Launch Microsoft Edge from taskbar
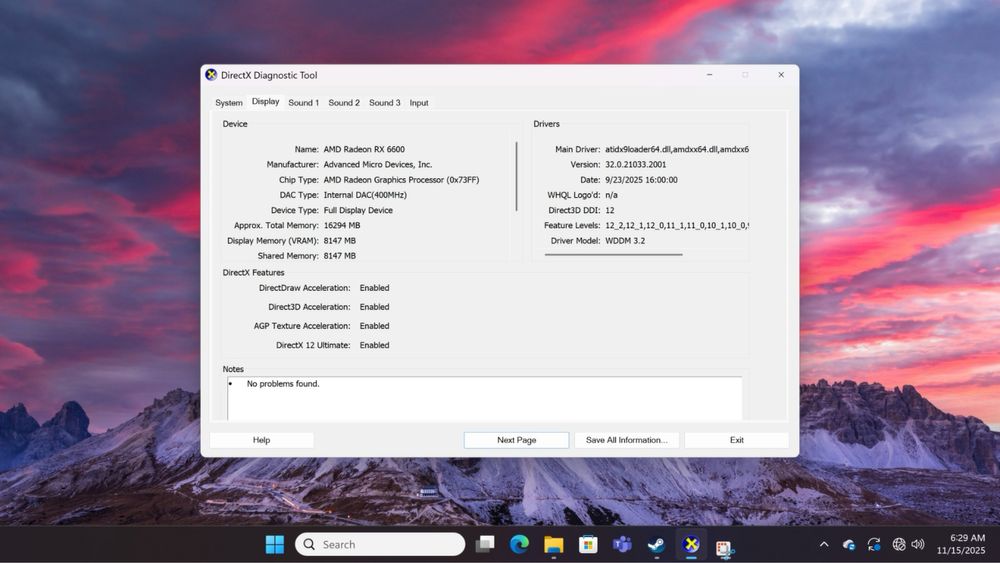Screen dimensions: 1000x563 (x=520, y=545)
